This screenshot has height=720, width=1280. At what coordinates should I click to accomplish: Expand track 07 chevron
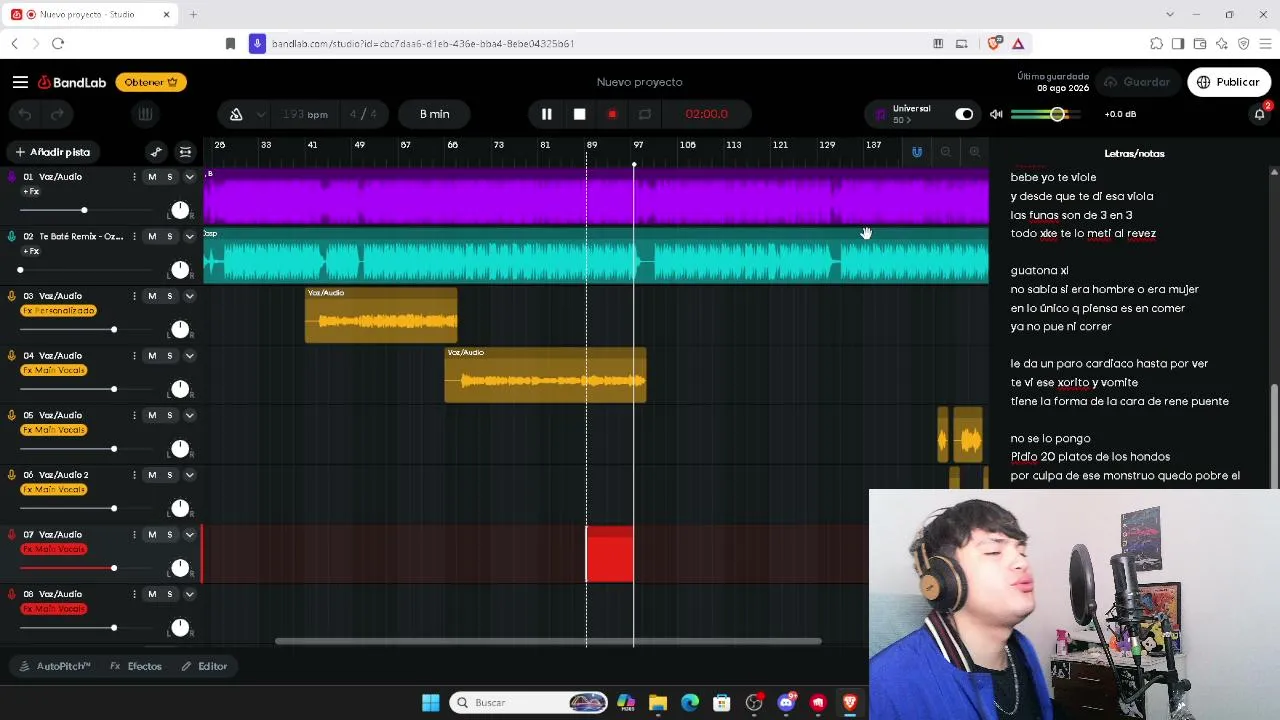[x=189, y=535]
